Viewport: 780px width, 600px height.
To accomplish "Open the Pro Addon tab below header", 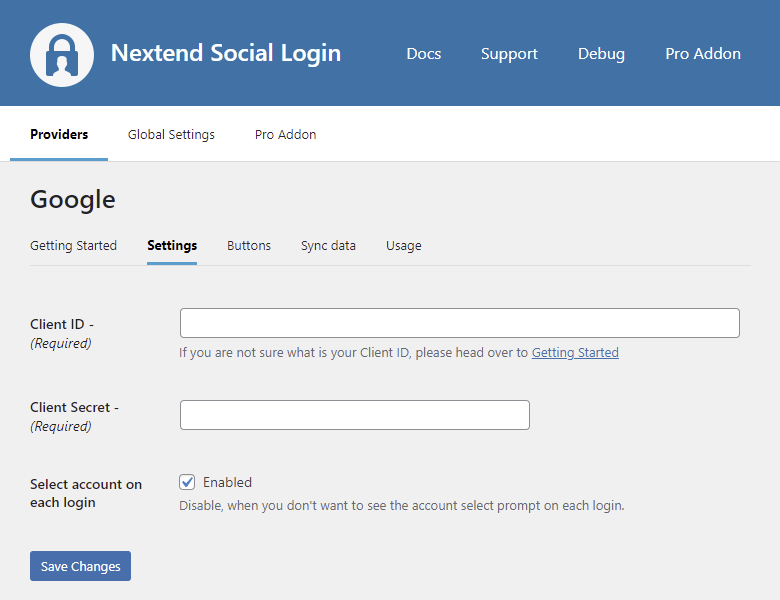I will [285, 134].
